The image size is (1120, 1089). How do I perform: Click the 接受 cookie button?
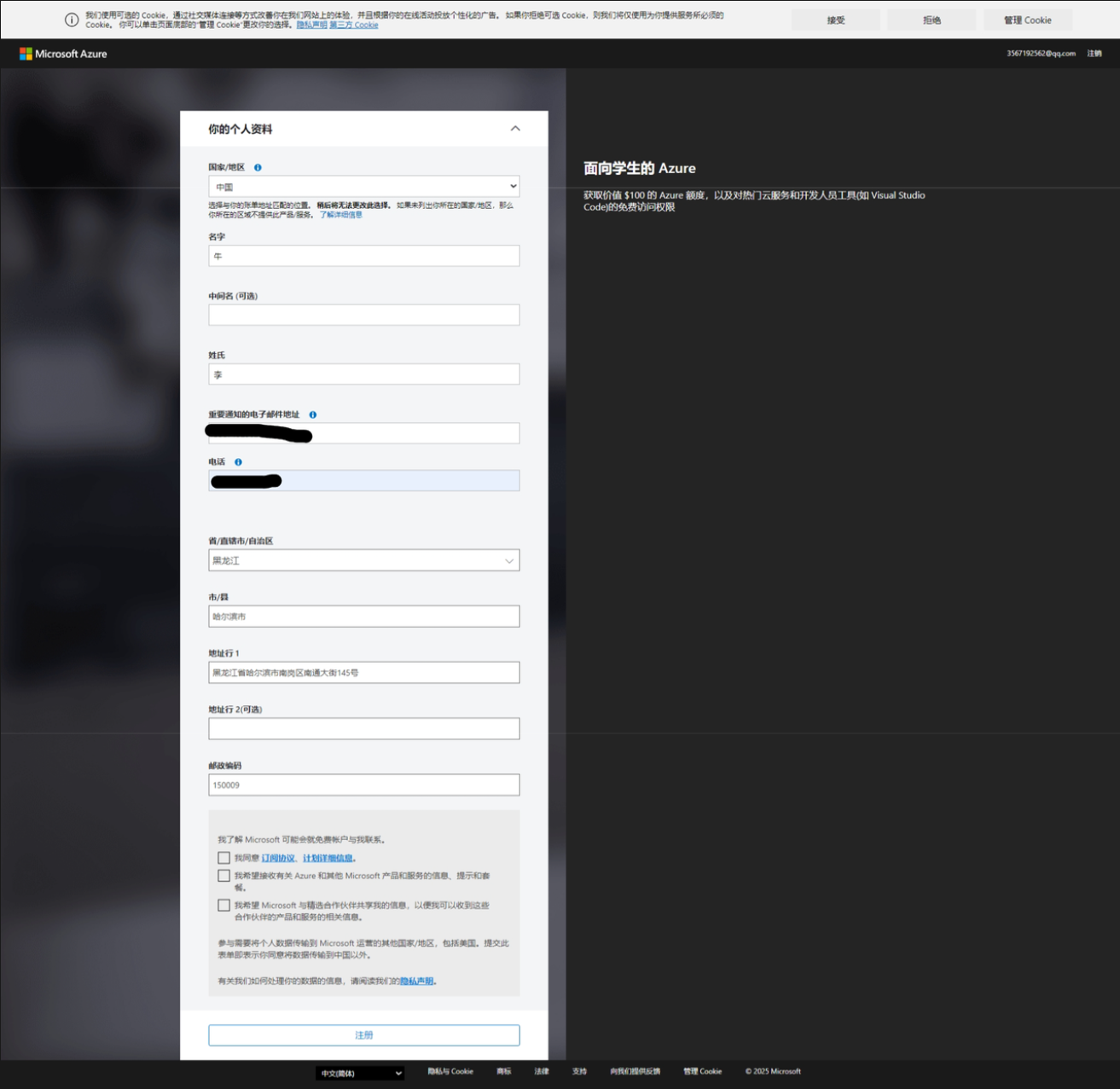tap(836, 20)
